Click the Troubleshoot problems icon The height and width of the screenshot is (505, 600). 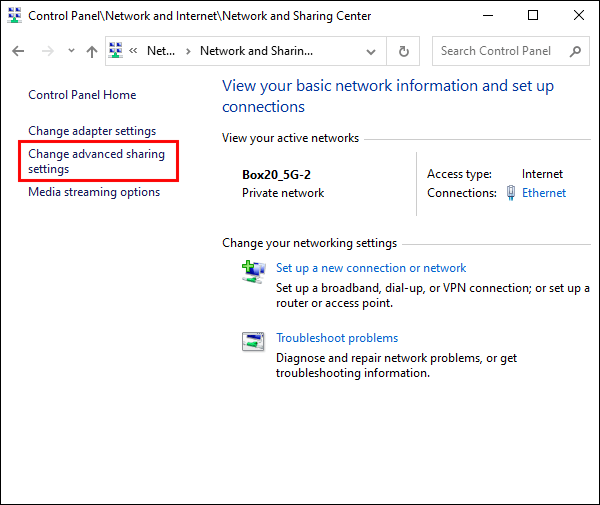pos(253,340)
